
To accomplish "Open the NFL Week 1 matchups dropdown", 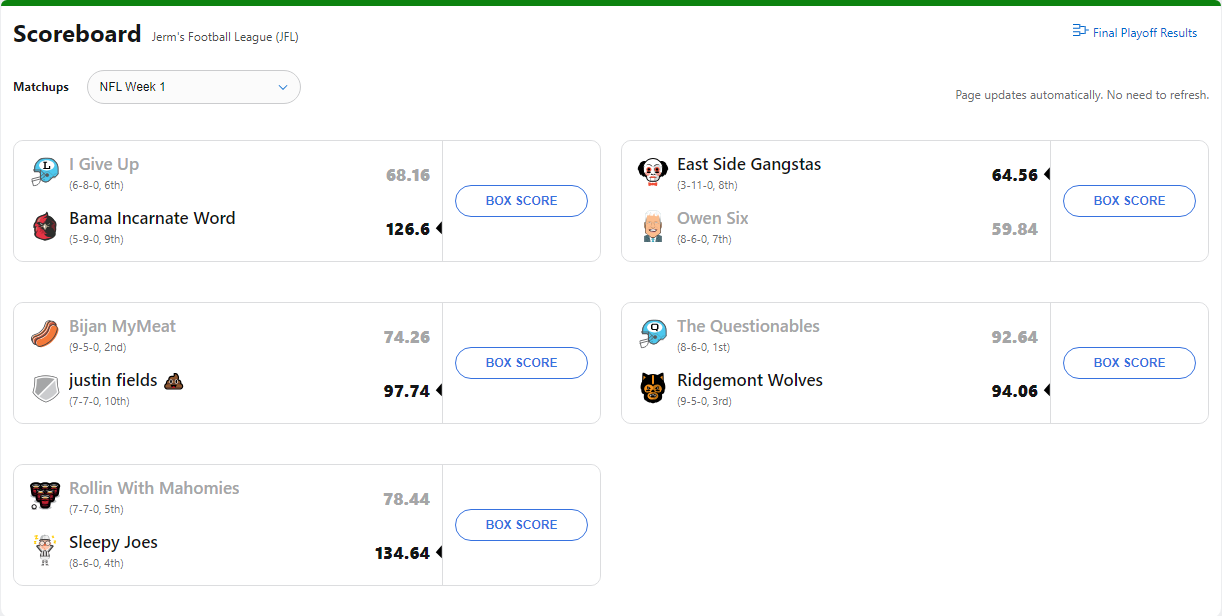I will pyautogui.click(x=194, y=87).
